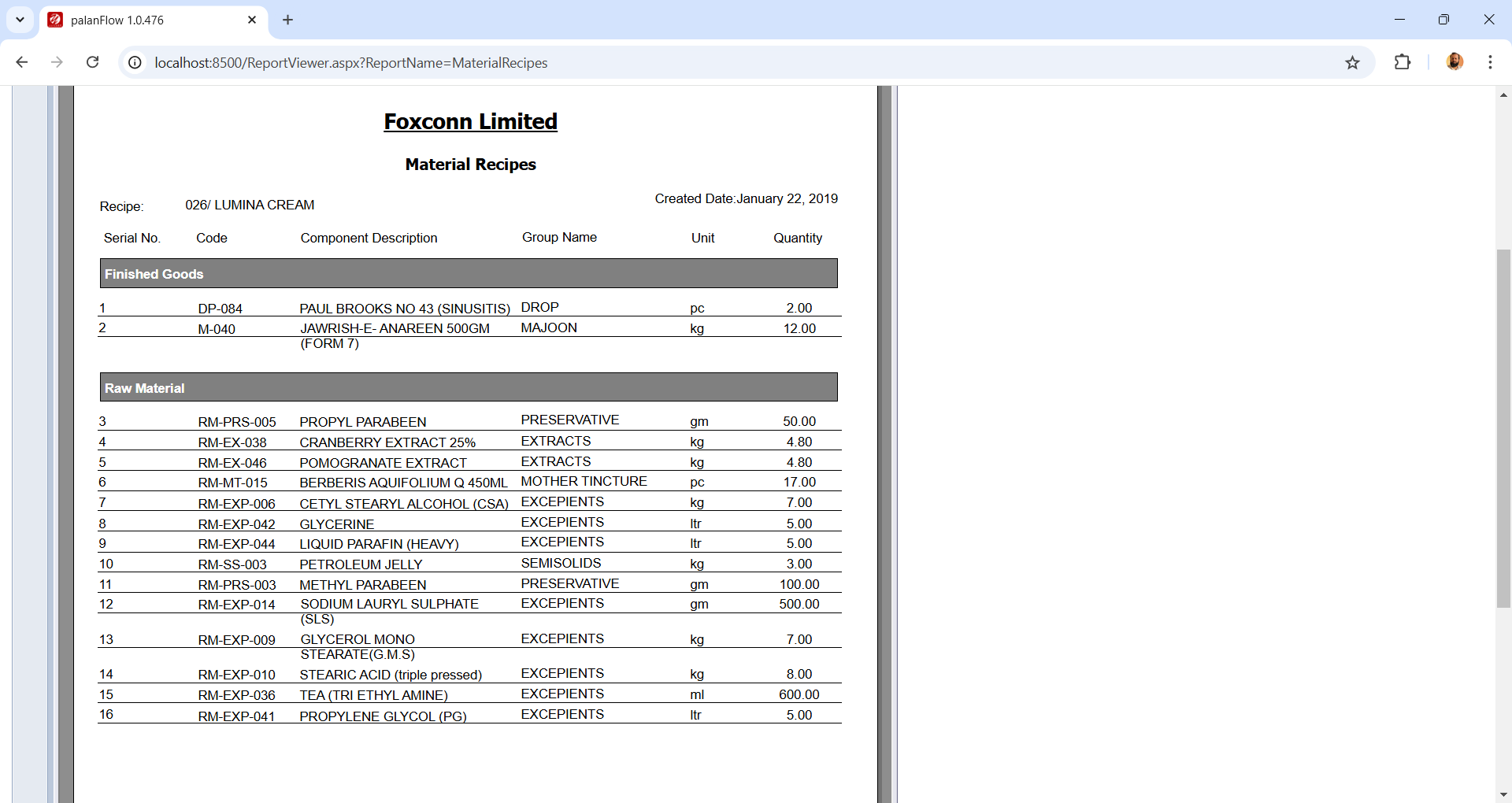The image size is (1512, 803).
Task: Click Created Date January 22, 2019
Action: pos(746,198)
